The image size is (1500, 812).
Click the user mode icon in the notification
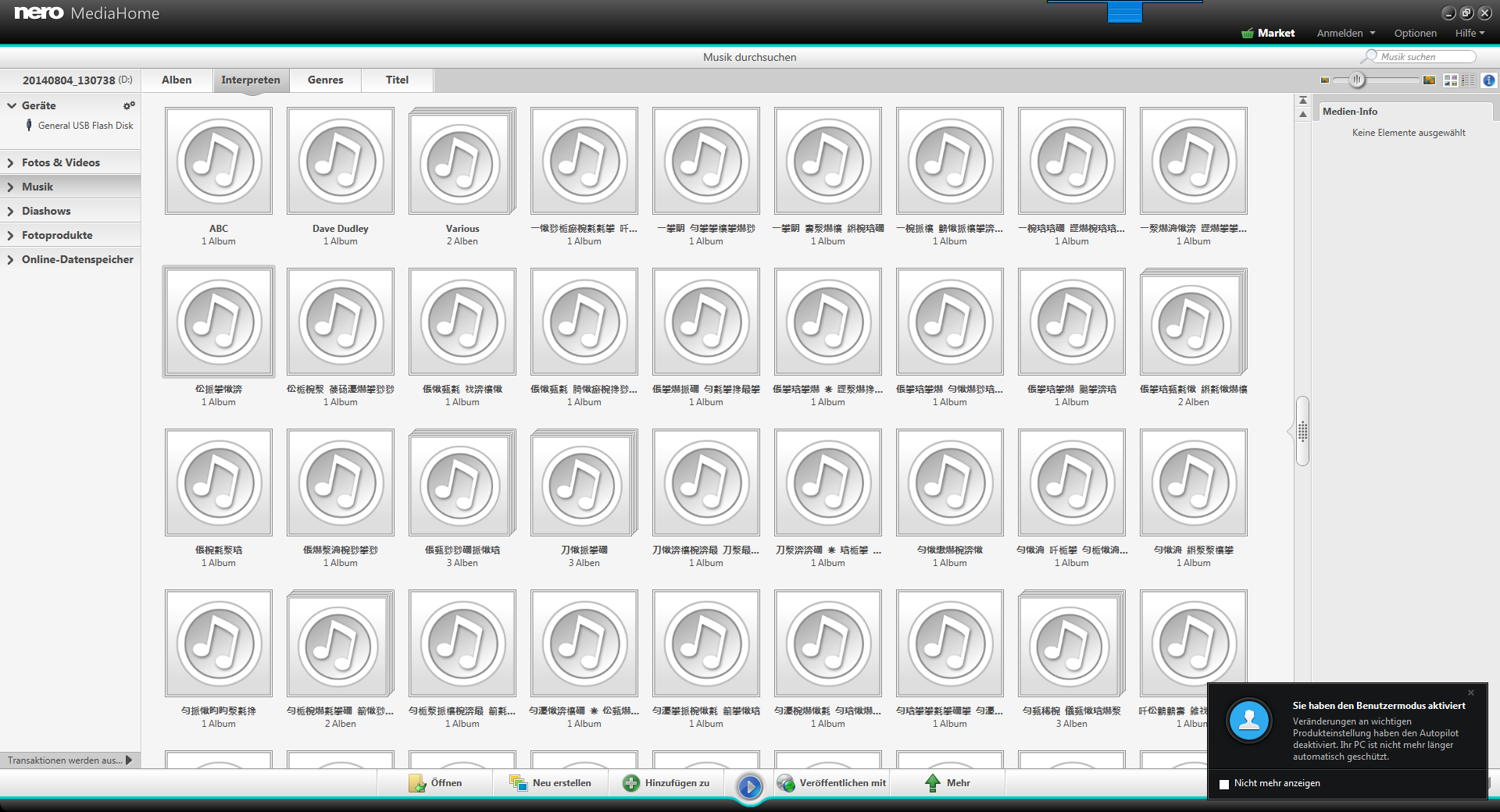(x=1249, y=720)
